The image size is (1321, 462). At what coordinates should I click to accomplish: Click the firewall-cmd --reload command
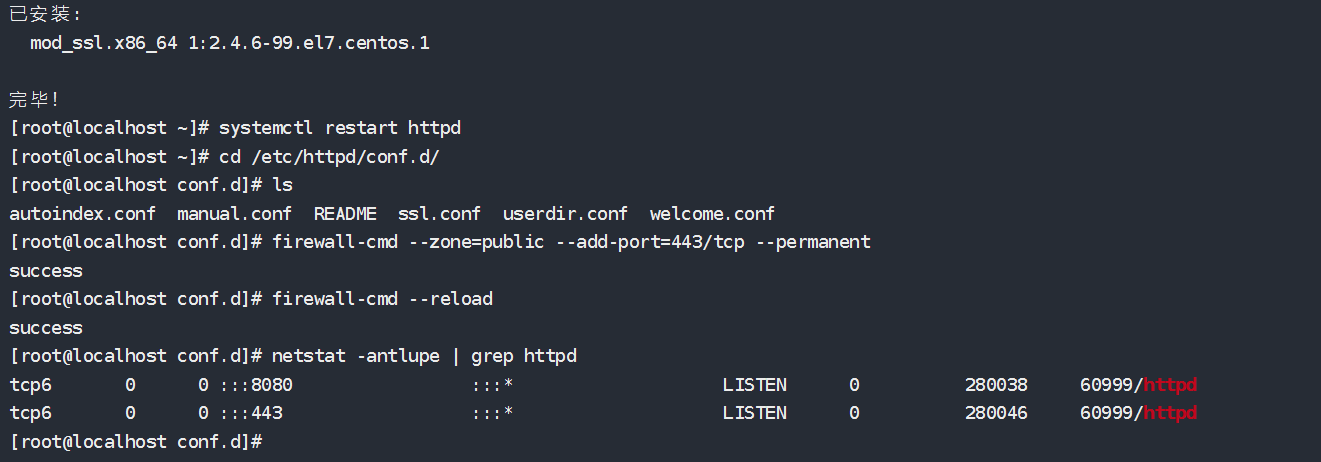pos(382,299)
